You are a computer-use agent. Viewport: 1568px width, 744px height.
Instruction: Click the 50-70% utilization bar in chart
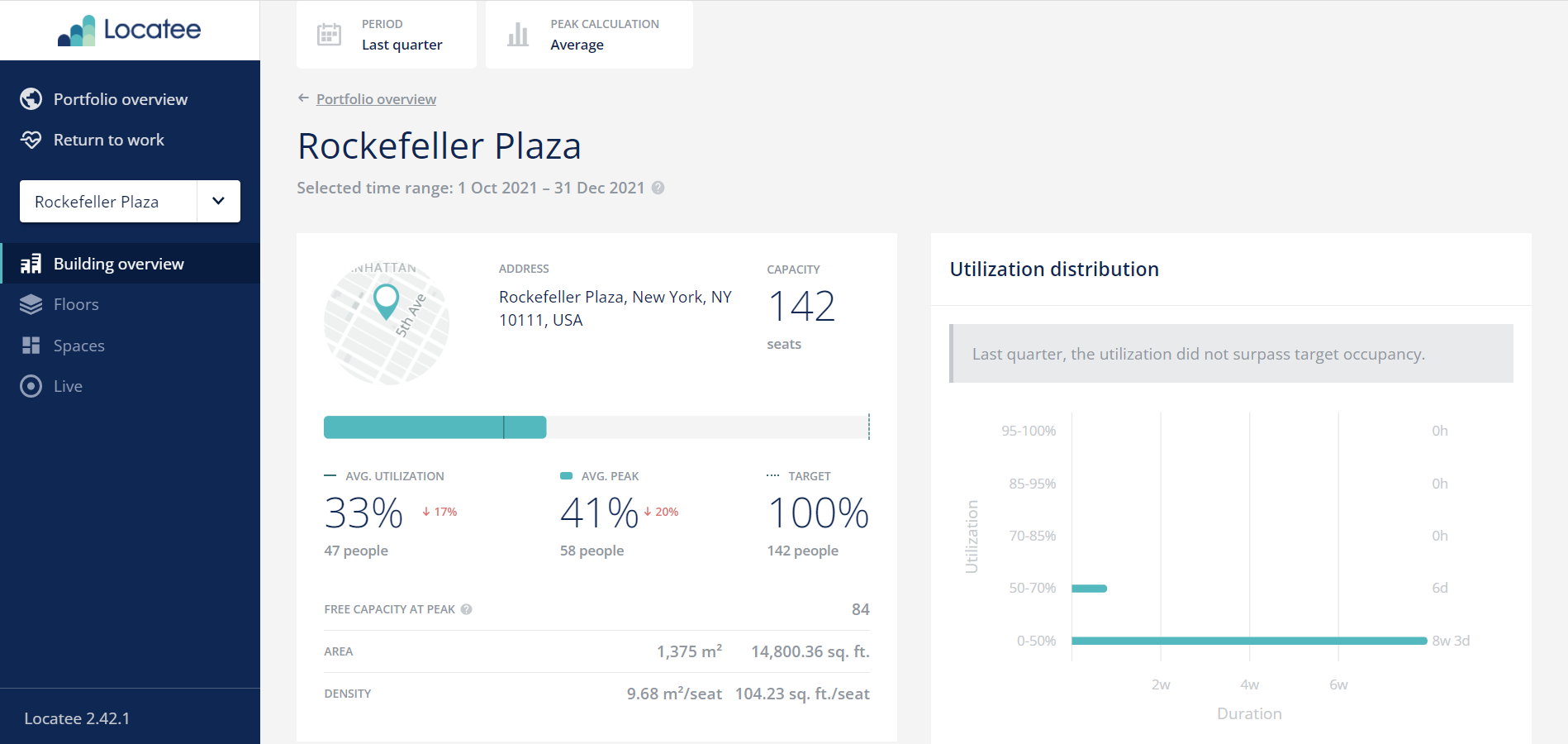1089,589
